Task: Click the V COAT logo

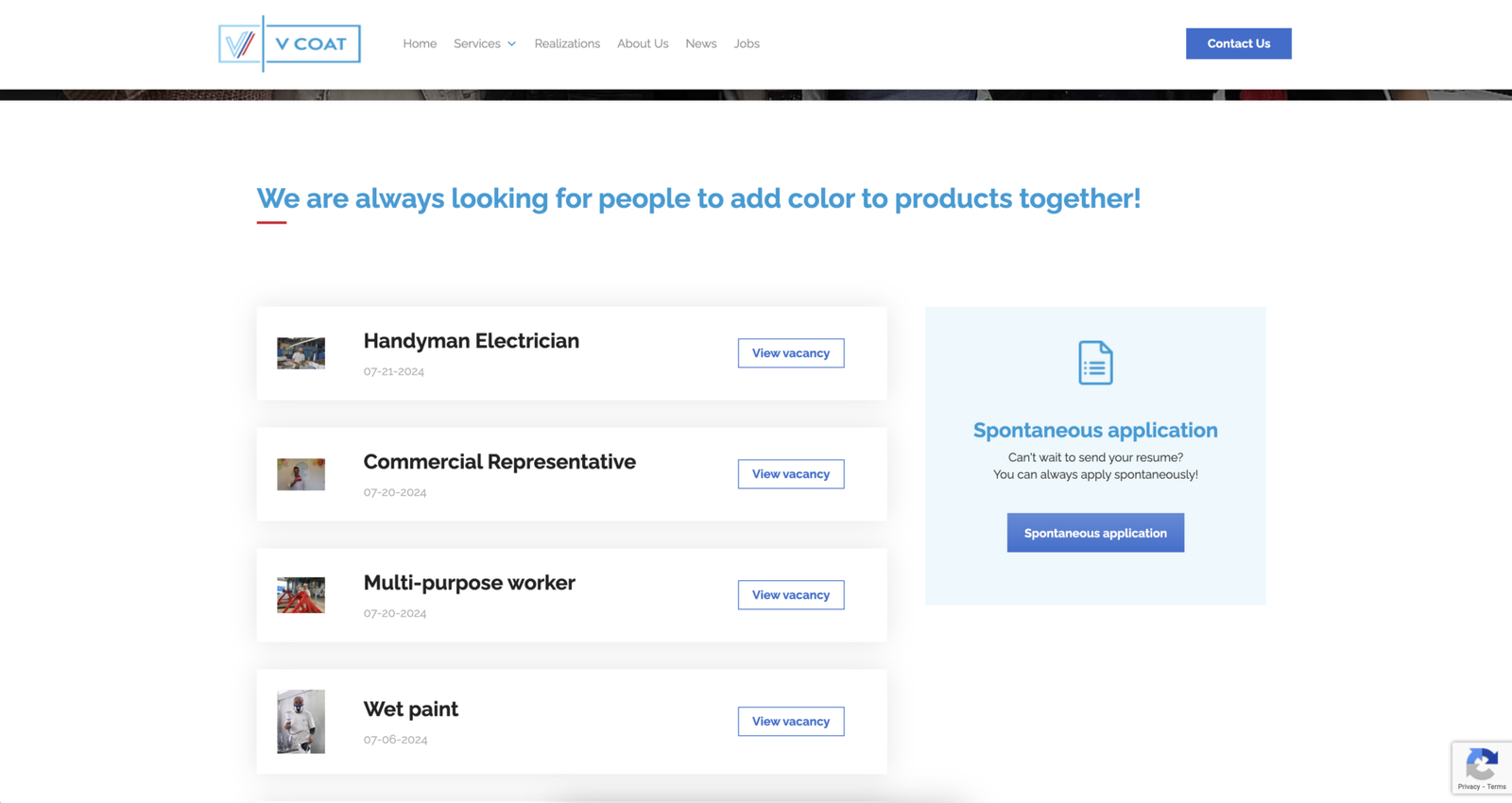Action: 289,43
